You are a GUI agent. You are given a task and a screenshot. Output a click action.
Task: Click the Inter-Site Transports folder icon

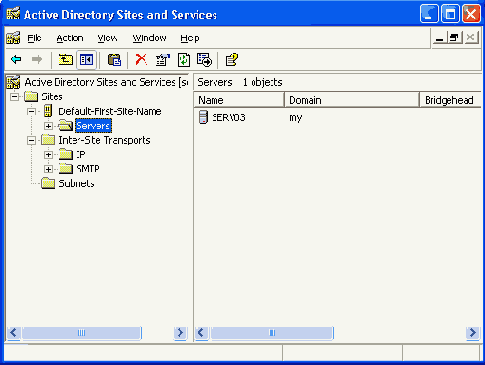click(x=48, y=140)
